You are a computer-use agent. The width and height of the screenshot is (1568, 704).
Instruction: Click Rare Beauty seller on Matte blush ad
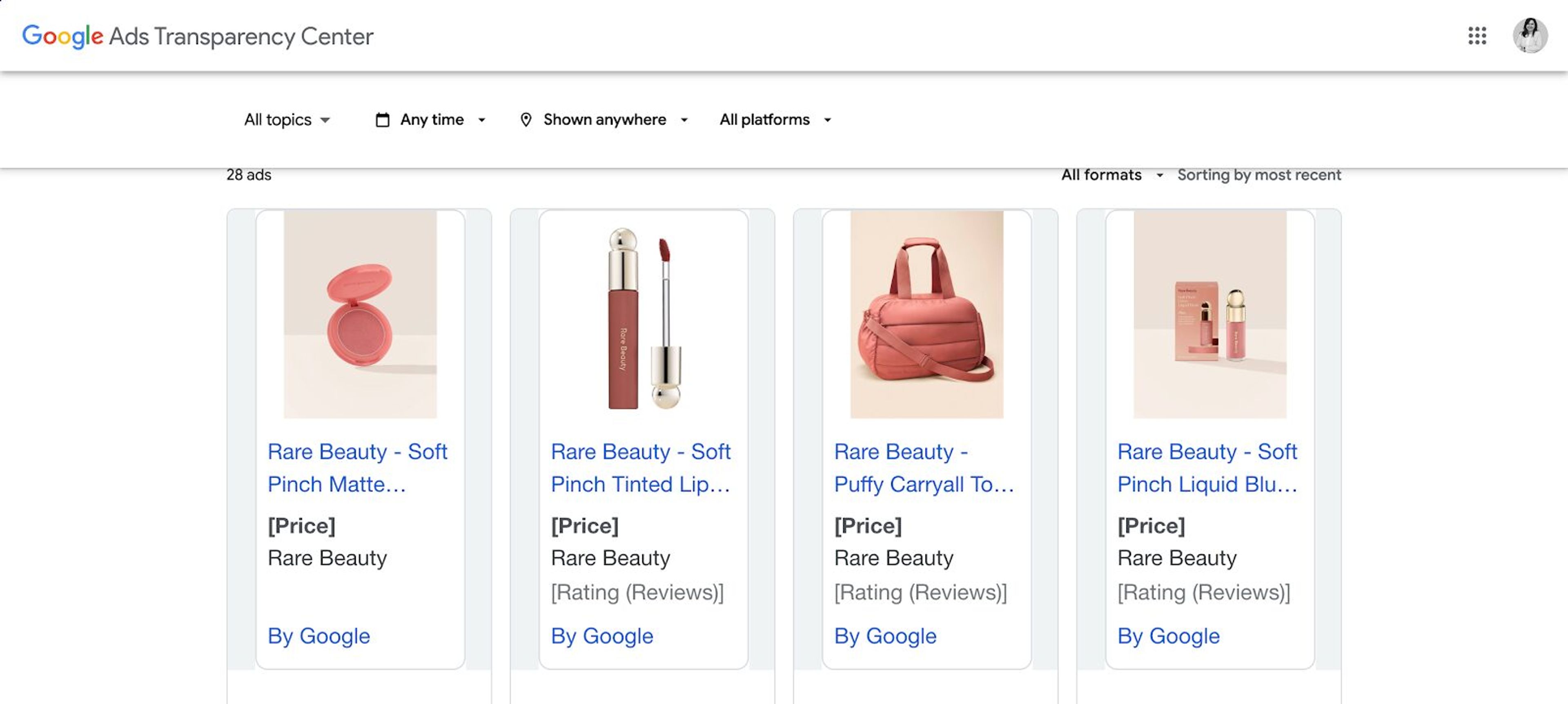[x=327, y=558]
